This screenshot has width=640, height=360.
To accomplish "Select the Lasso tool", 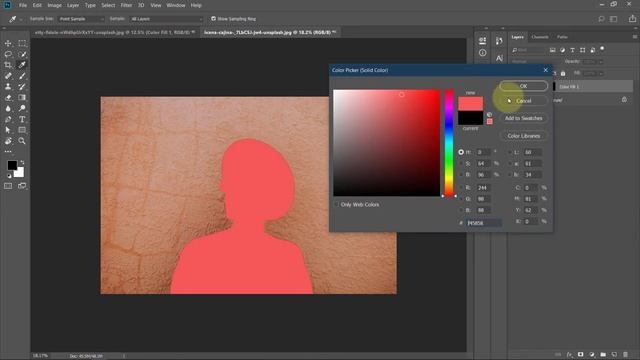I will [8, 54].
